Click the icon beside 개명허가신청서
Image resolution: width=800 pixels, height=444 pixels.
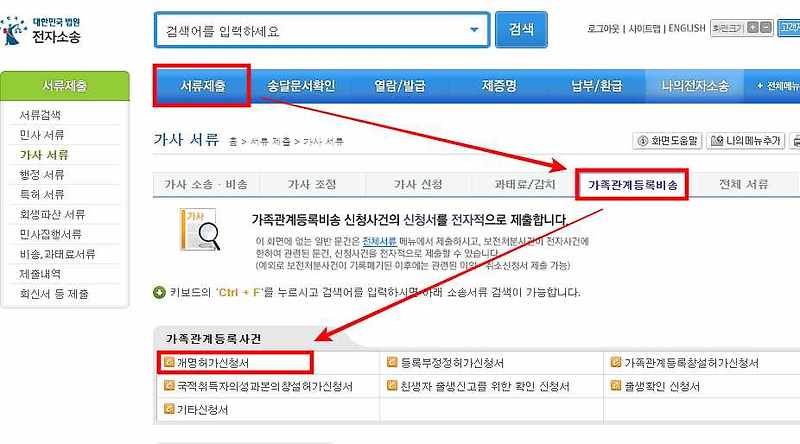(x=169, y=362)
